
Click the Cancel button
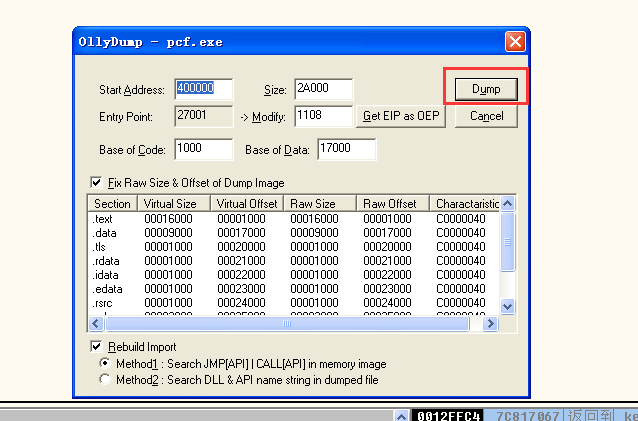click(486, 116)
